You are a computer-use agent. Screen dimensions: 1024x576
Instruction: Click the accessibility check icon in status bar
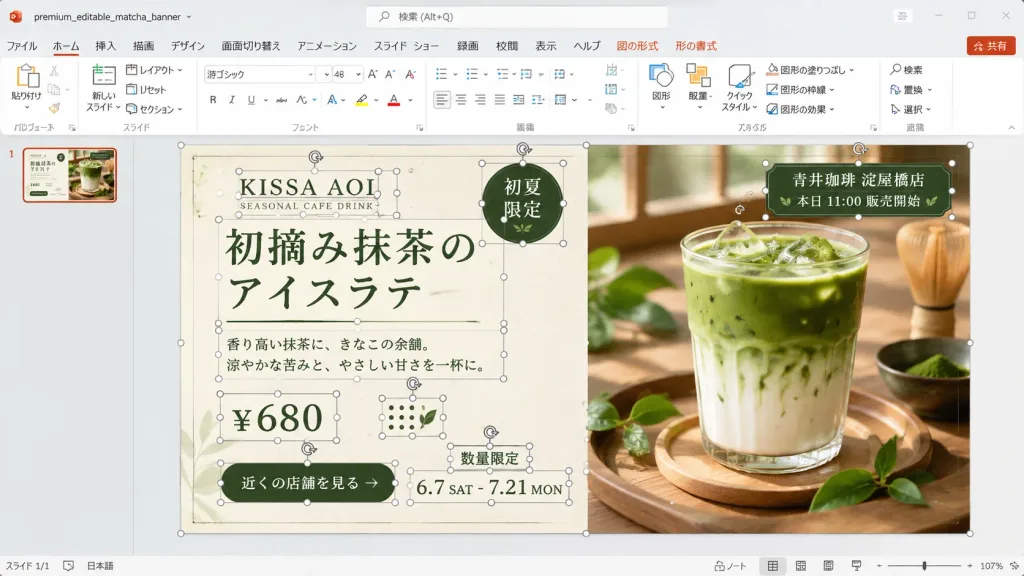tap(69, 566)
